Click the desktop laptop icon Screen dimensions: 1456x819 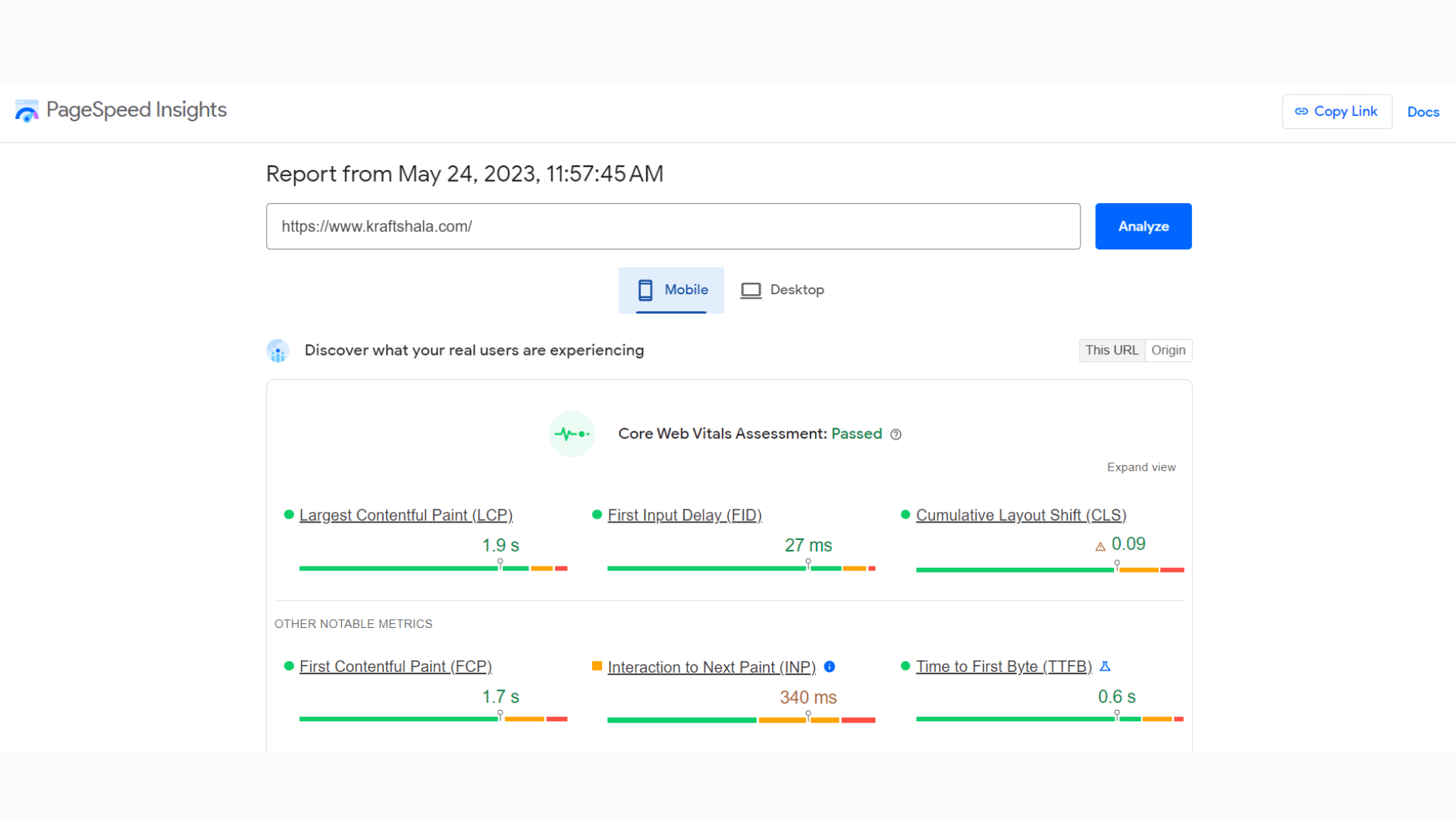tap(751, 290)
